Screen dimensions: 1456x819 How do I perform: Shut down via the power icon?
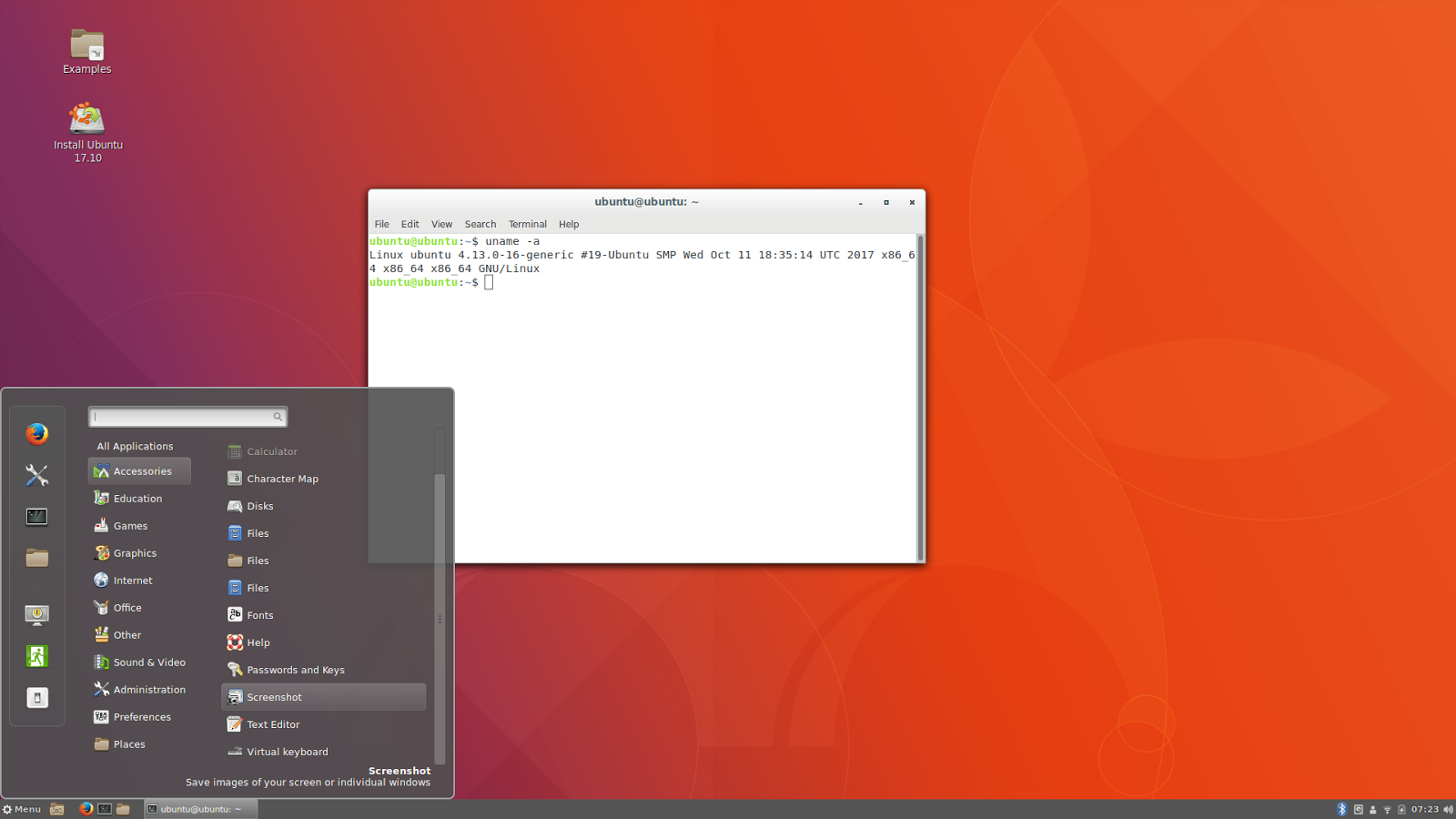click(x=36, y=696)
